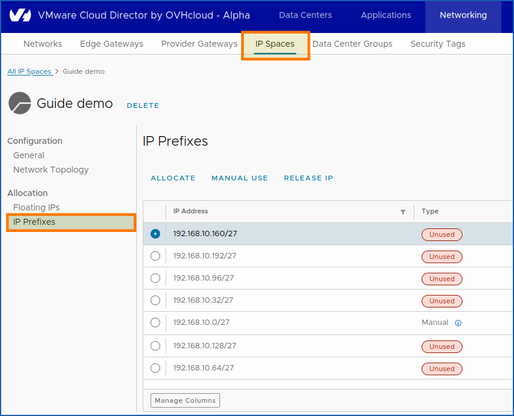Click the Unused badge for 192.168.10.128/27
This screenshot has width=514, height=416.
(x=442, y=347)
